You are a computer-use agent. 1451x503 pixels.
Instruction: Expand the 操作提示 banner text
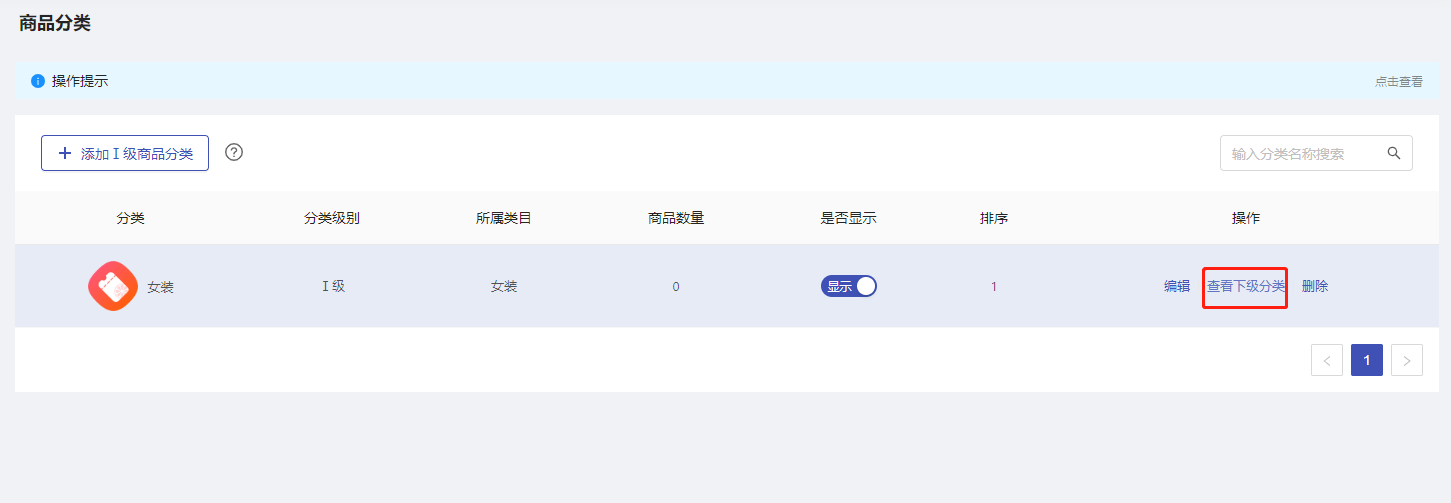click(80, 81)
